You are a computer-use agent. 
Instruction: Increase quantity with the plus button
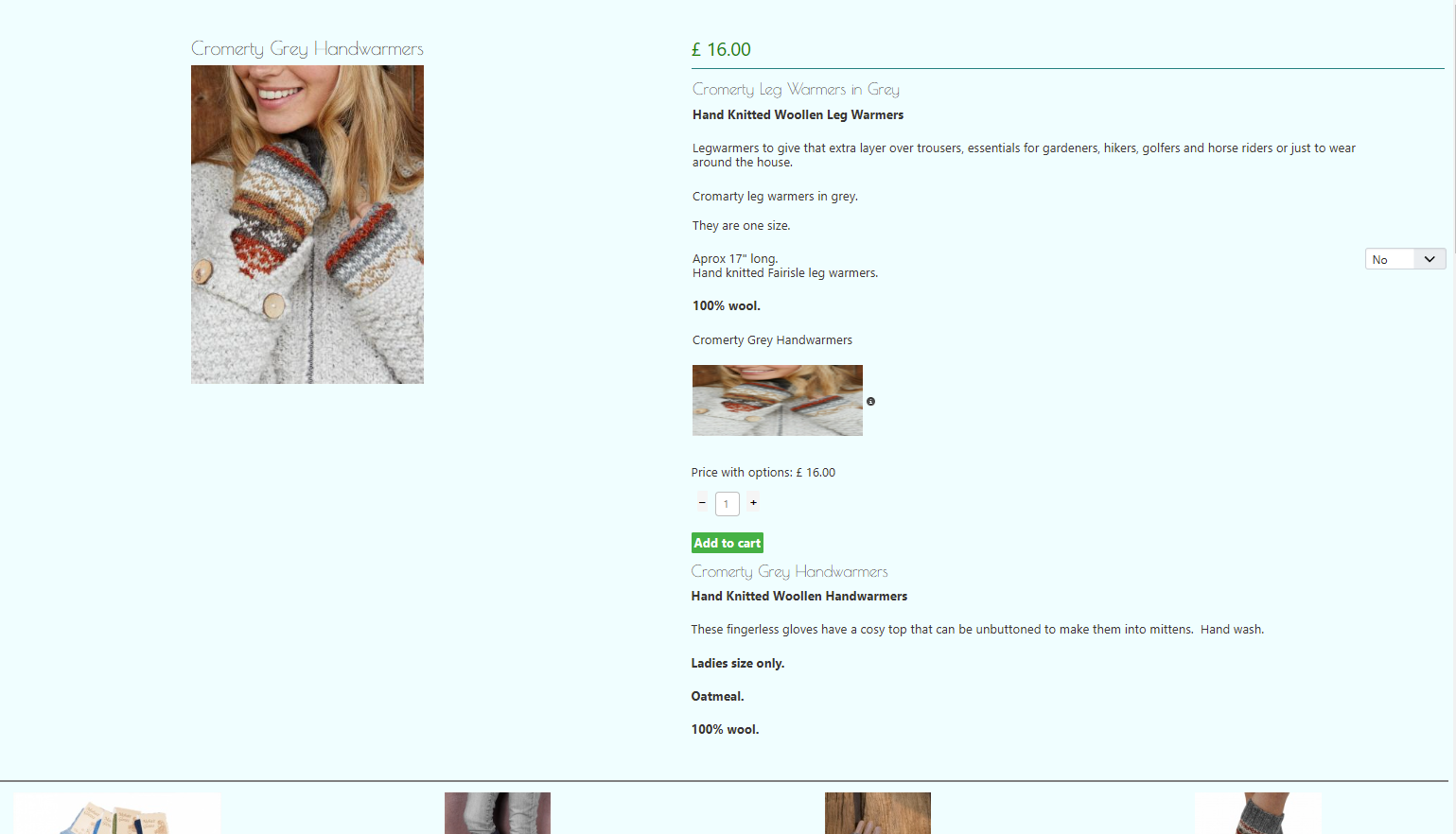point(753,503)
